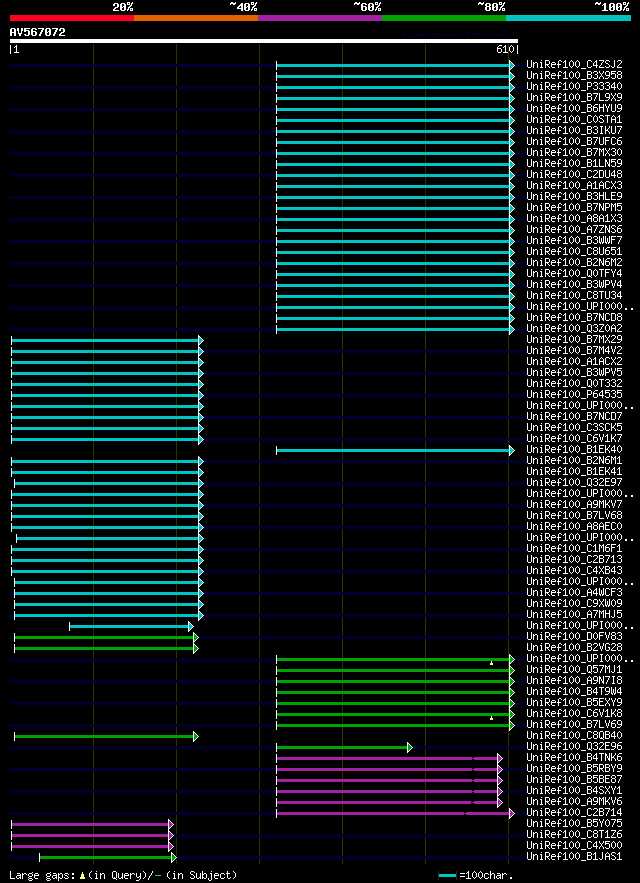Click the red 20% identity legend bar

coord(72,18)
